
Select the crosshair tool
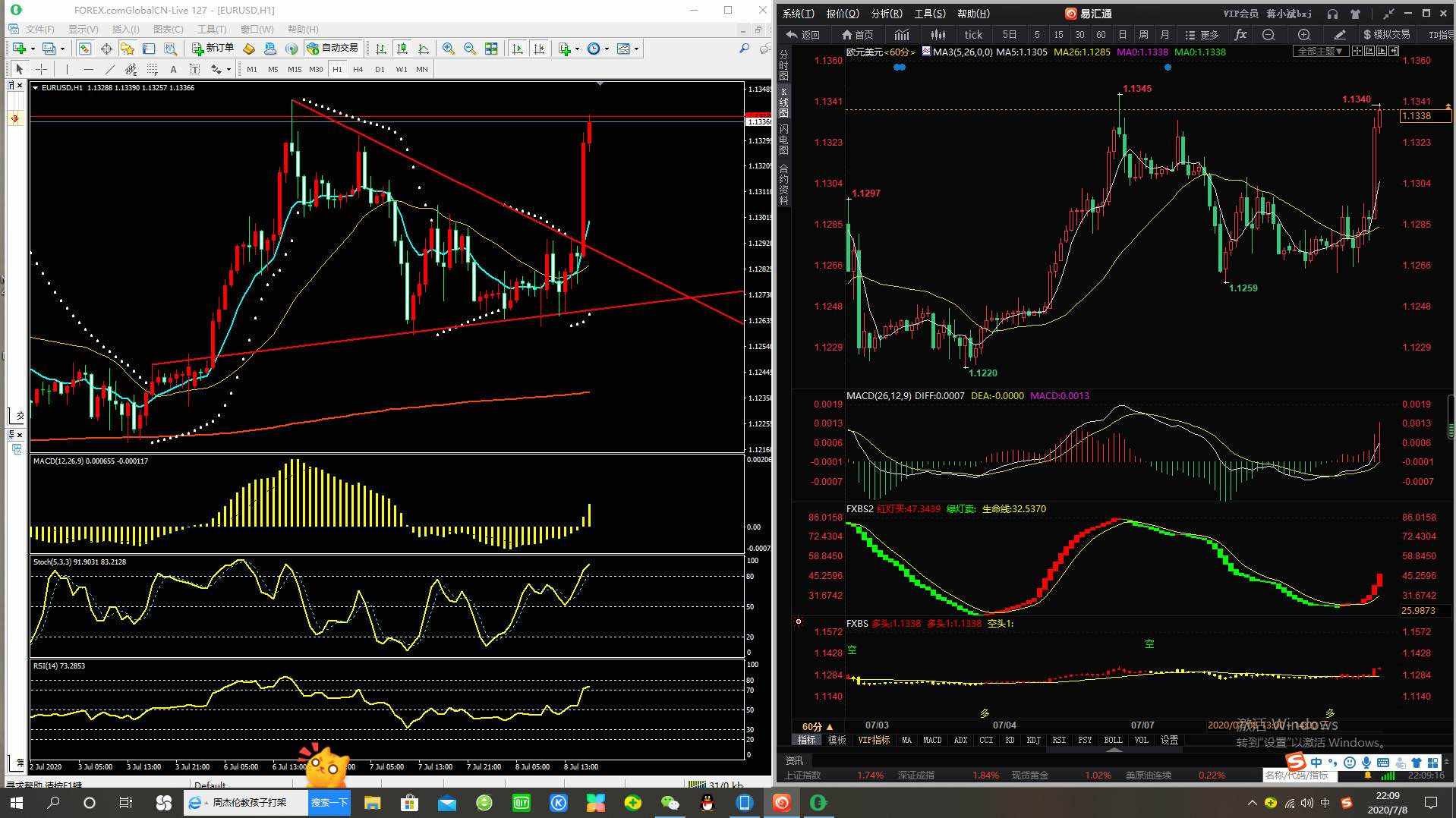(x=41, y=69)
